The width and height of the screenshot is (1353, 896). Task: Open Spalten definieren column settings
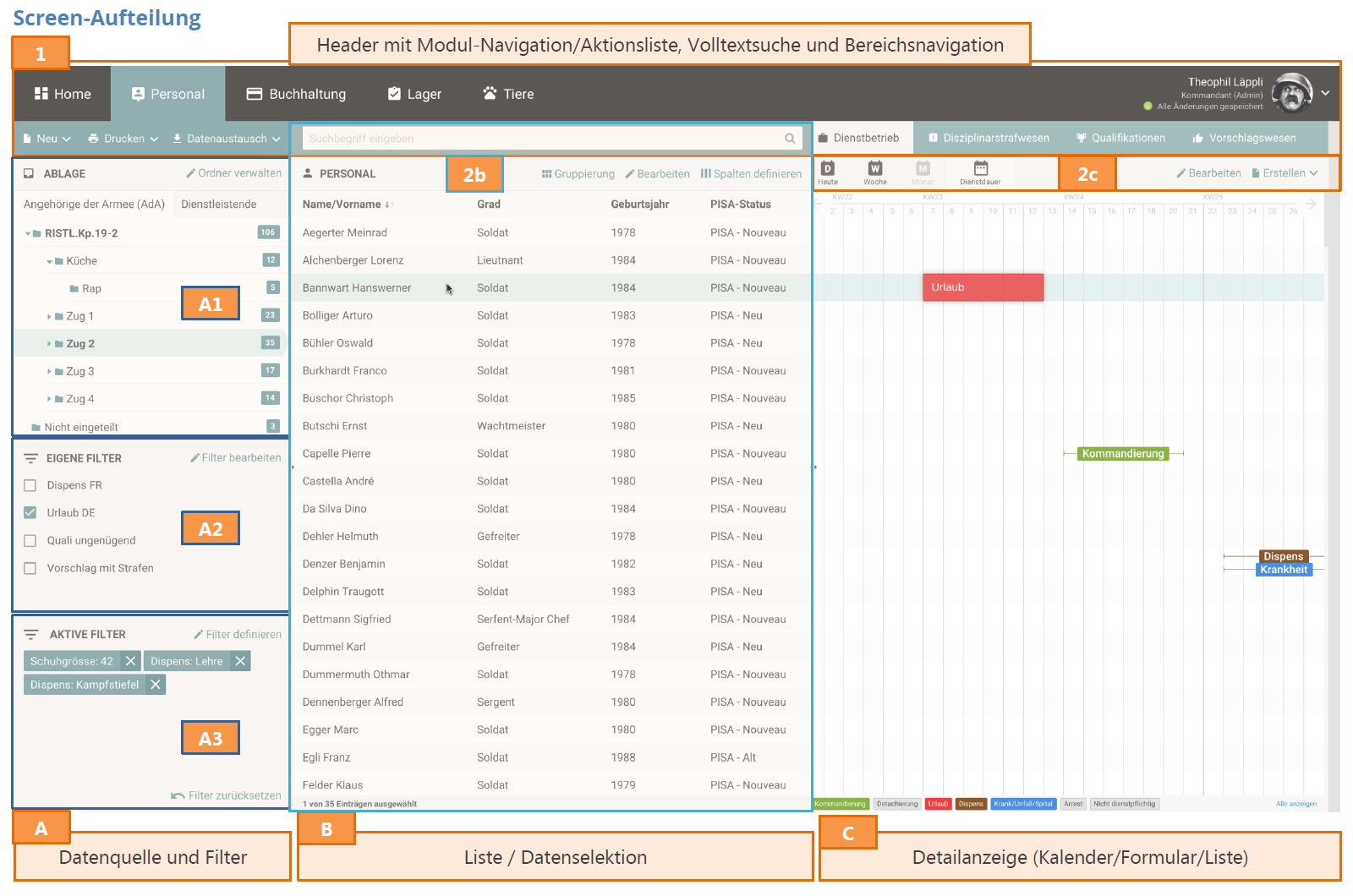click(x=751, y=174)
